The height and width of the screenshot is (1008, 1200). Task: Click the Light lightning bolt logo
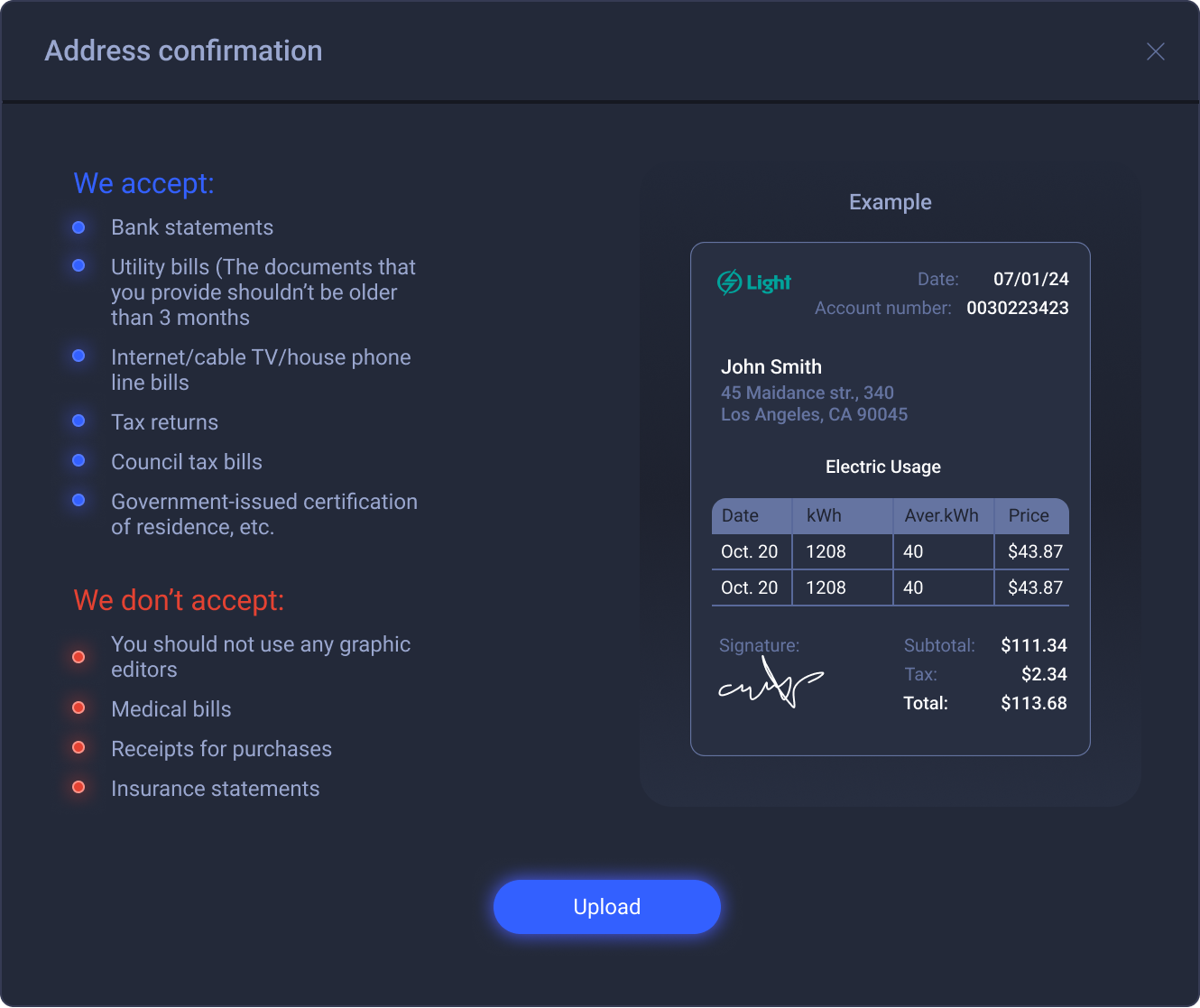(754, 282)
